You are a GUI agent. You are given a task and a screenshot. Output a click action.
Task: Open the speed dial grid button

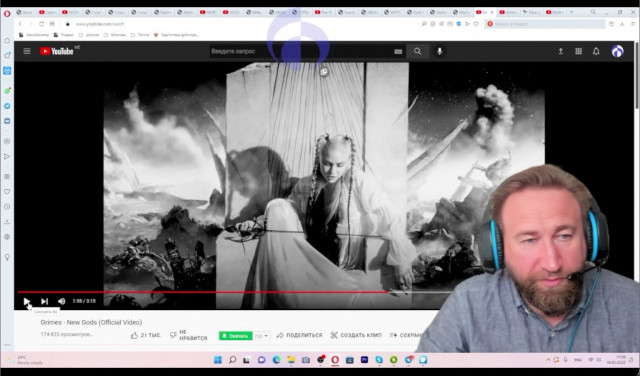click(x=52, y=24)
